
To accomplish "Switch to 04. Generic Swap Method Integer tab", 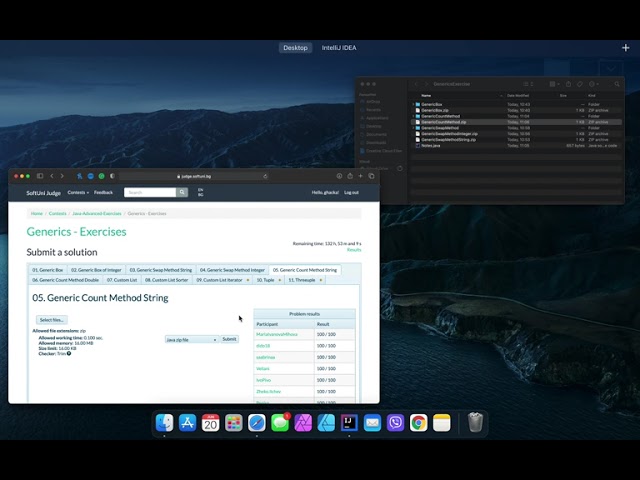I will [x=232, y=270].
